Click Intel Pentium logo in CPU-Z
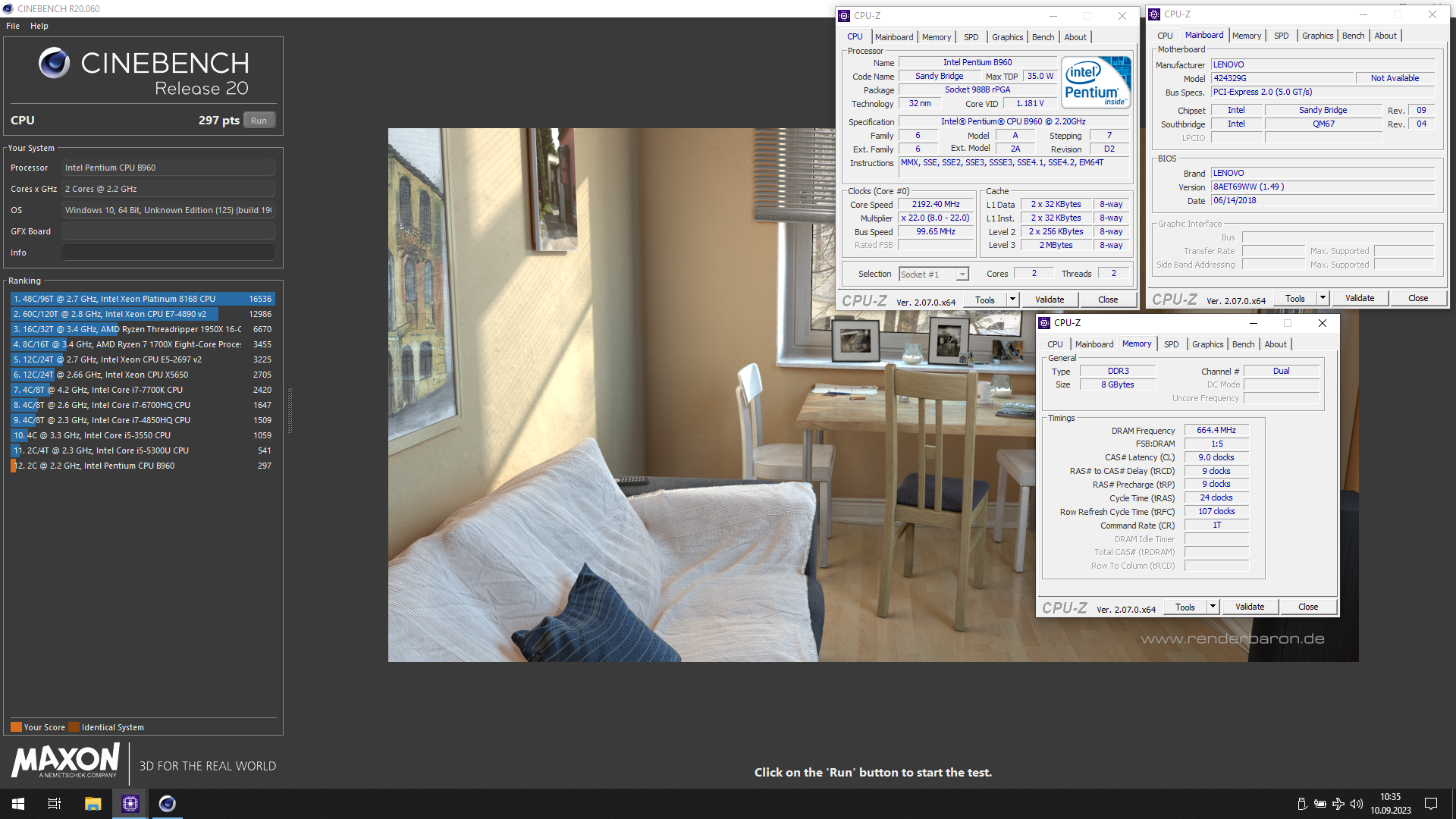Screen dimensions: 1456x819 pos(1096,82)
